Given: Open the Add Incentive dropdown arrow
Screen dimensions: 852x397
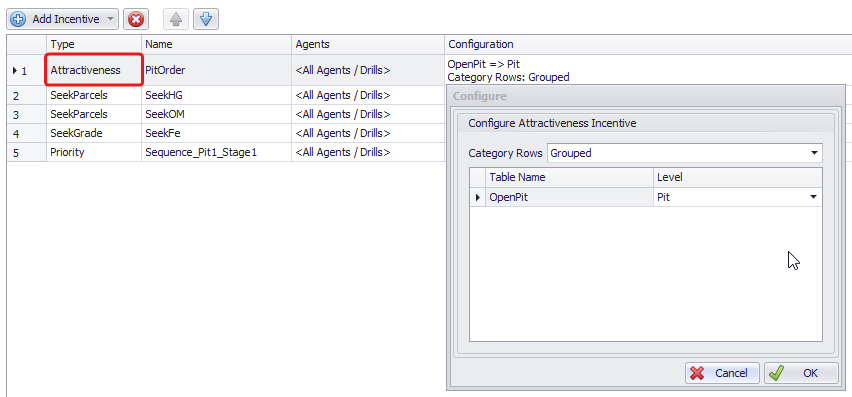Looking at the screenshot, I should (110, 20).
